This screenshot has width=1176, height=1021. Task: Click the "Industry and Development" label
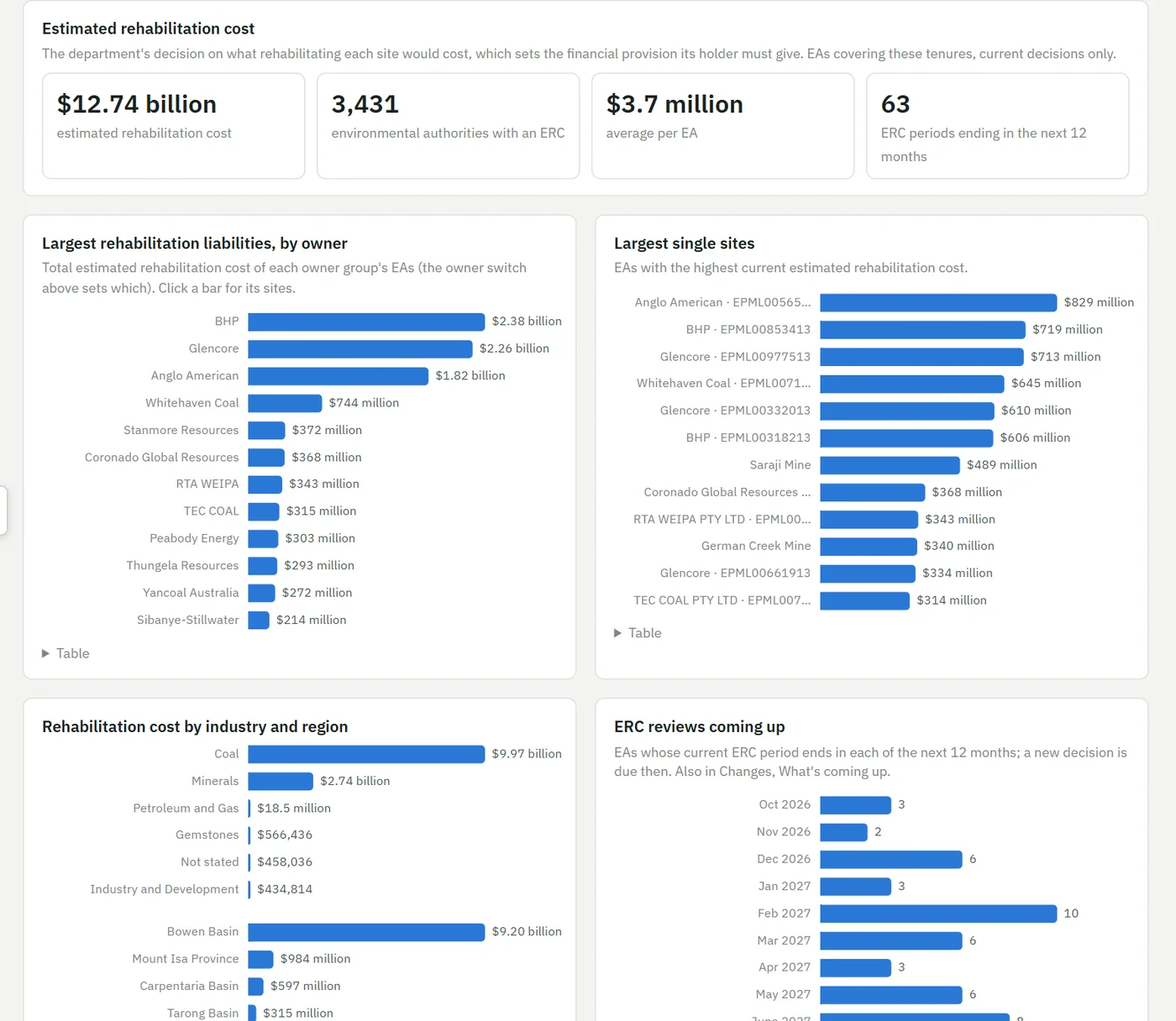[165, 889]
